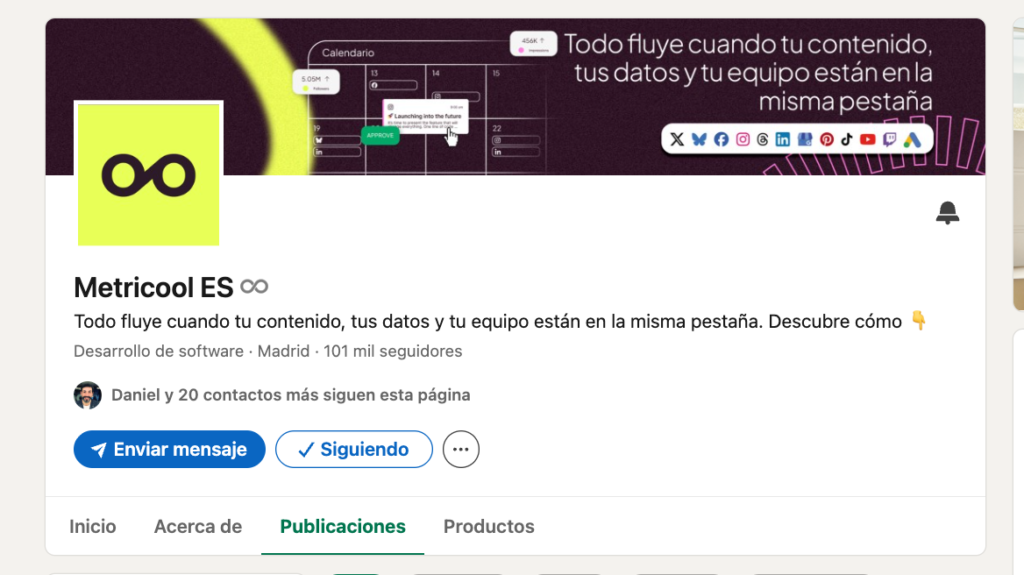Select the Publicaciones tab
Screen dimensions: 1024x575
pos(343,526)
